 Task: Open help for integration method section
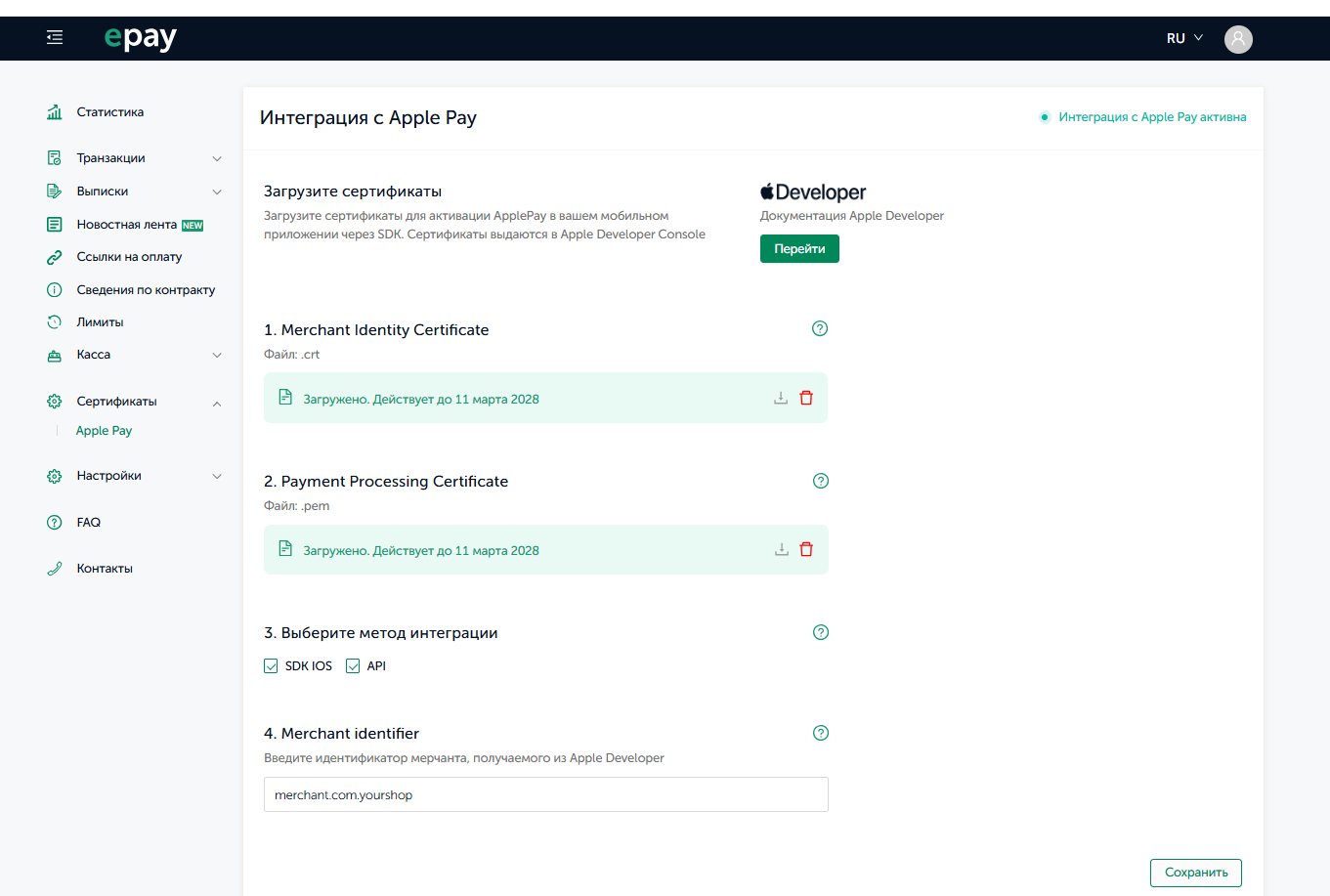(x=821, y=632)
